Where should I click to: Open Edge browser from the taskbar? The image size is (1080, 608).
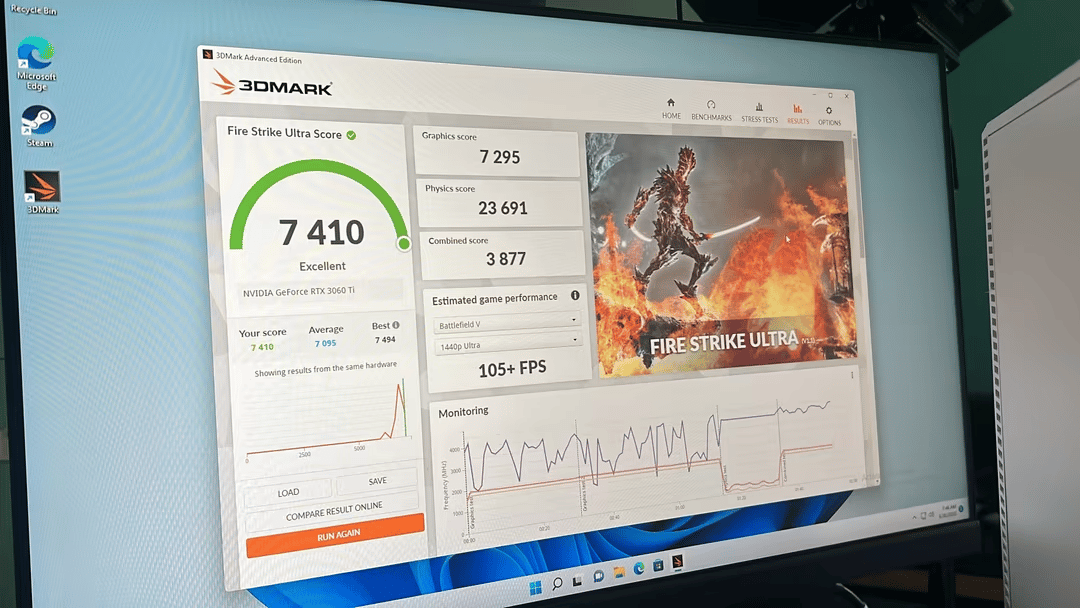point(638,569)
